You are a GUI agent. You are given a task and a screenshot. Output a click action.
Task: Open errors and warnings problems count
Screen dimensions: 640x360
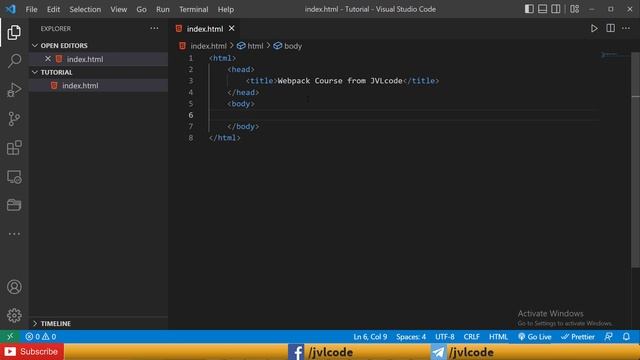click(40, 337)
